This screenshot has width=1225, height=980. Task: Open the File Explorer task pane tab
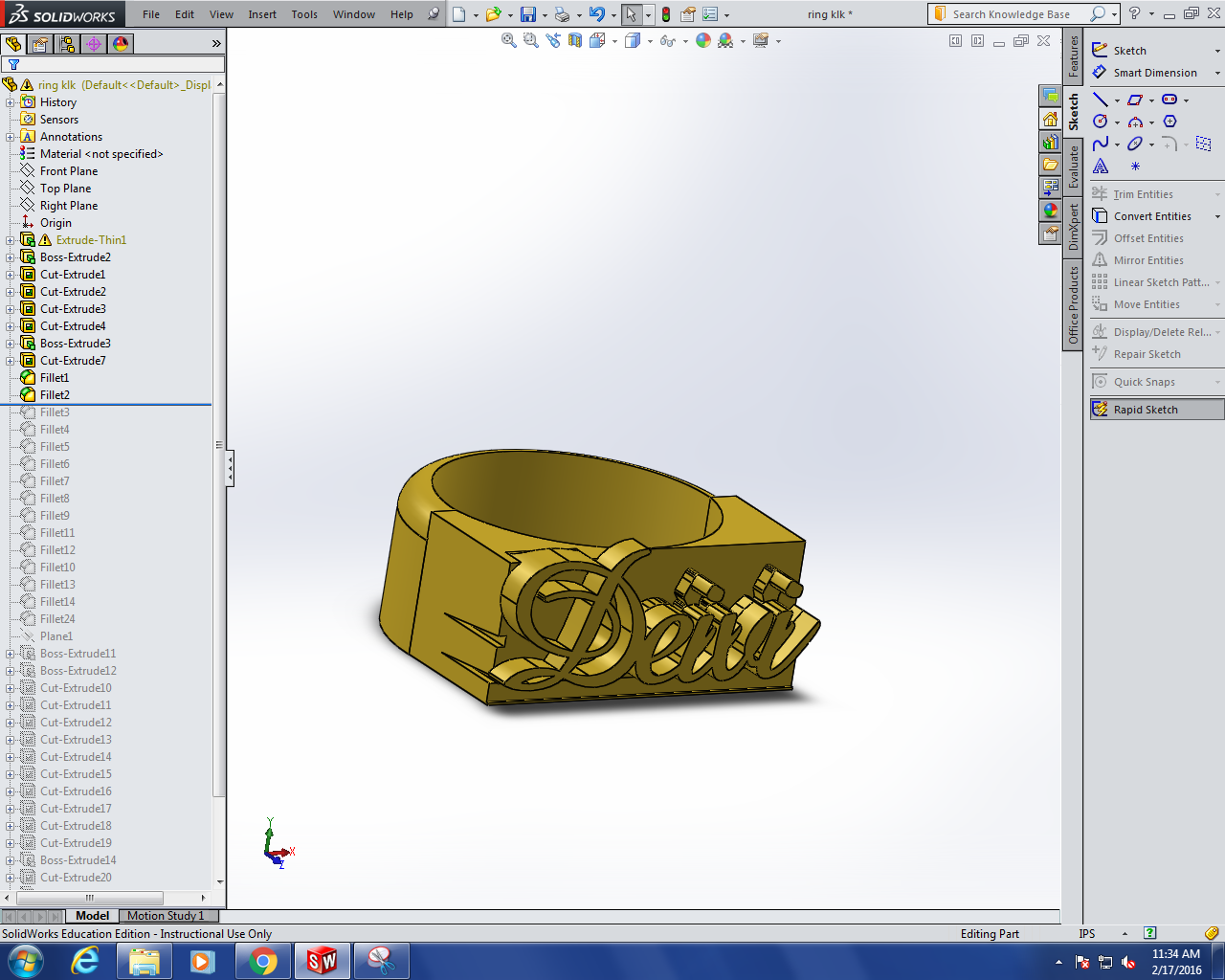click(x=1051, y=166)
